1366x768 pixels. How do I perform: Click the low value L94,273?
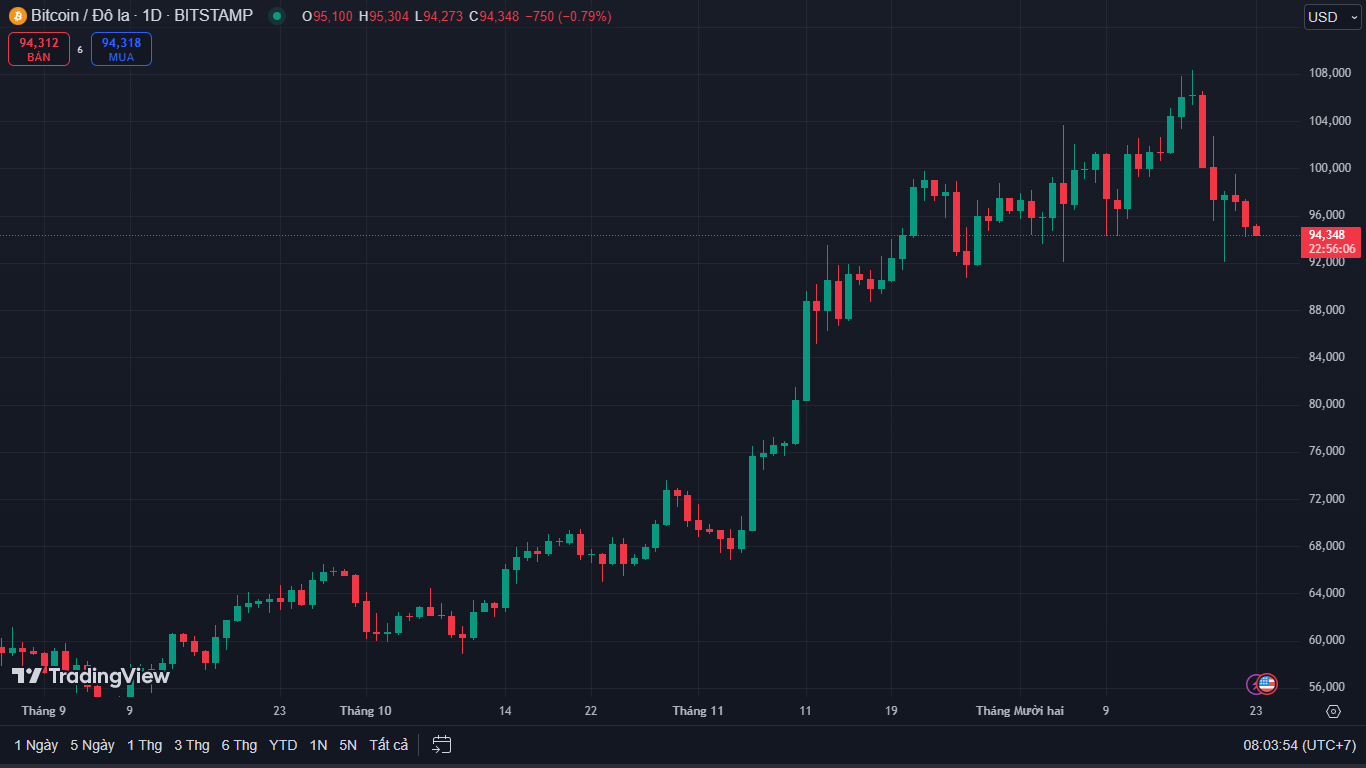[438, 16]
